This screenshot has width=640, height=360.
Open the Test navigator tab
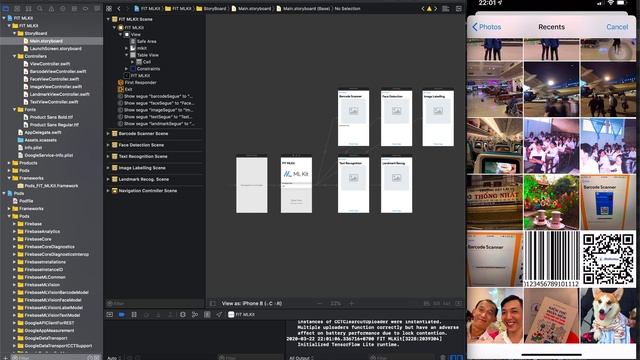click(63, 8)
